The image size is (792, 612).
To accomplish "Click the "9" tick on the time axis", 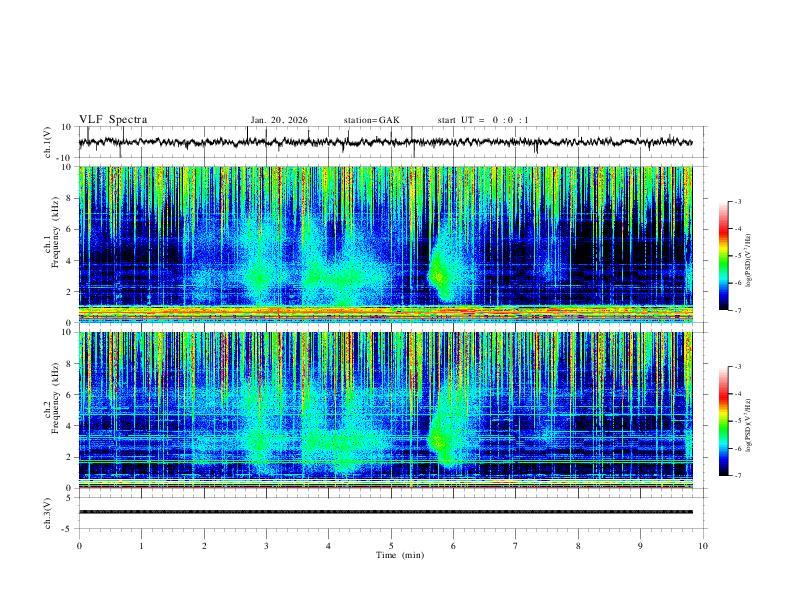I will (640, 546).
